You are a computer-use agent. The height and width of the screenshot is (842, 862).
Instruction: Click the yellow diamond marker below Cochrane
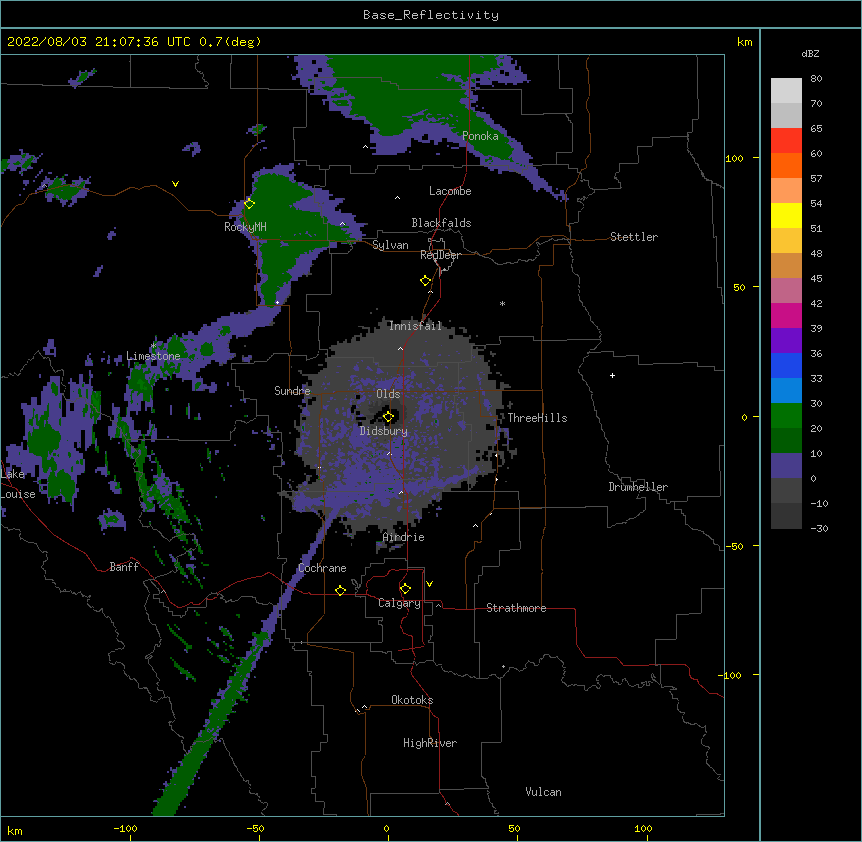point(340,591)
